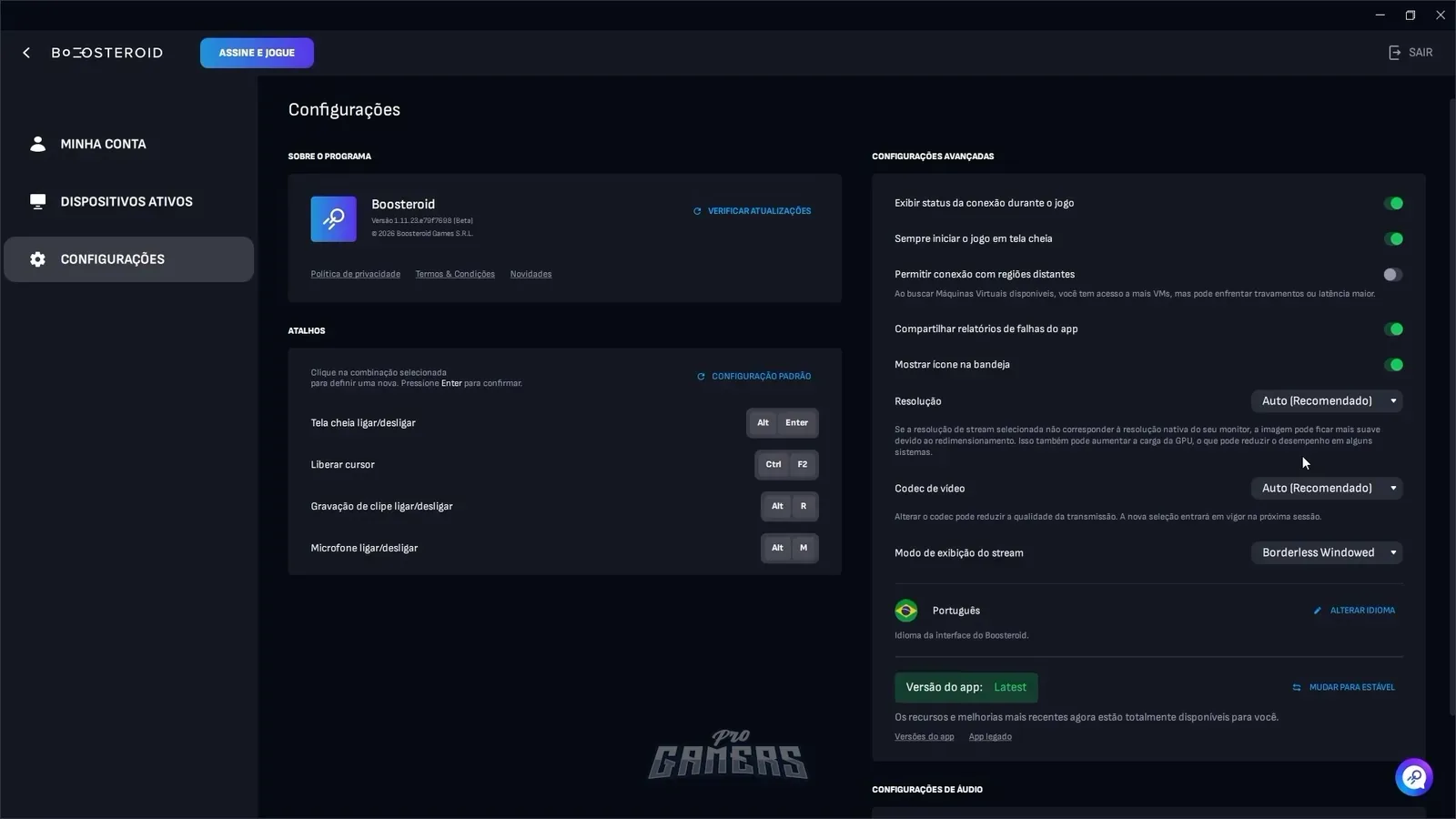Restore down the Boosteroid window
Image resolution: width=1456 pixels, height=819 pixels.
point(1410,15)
